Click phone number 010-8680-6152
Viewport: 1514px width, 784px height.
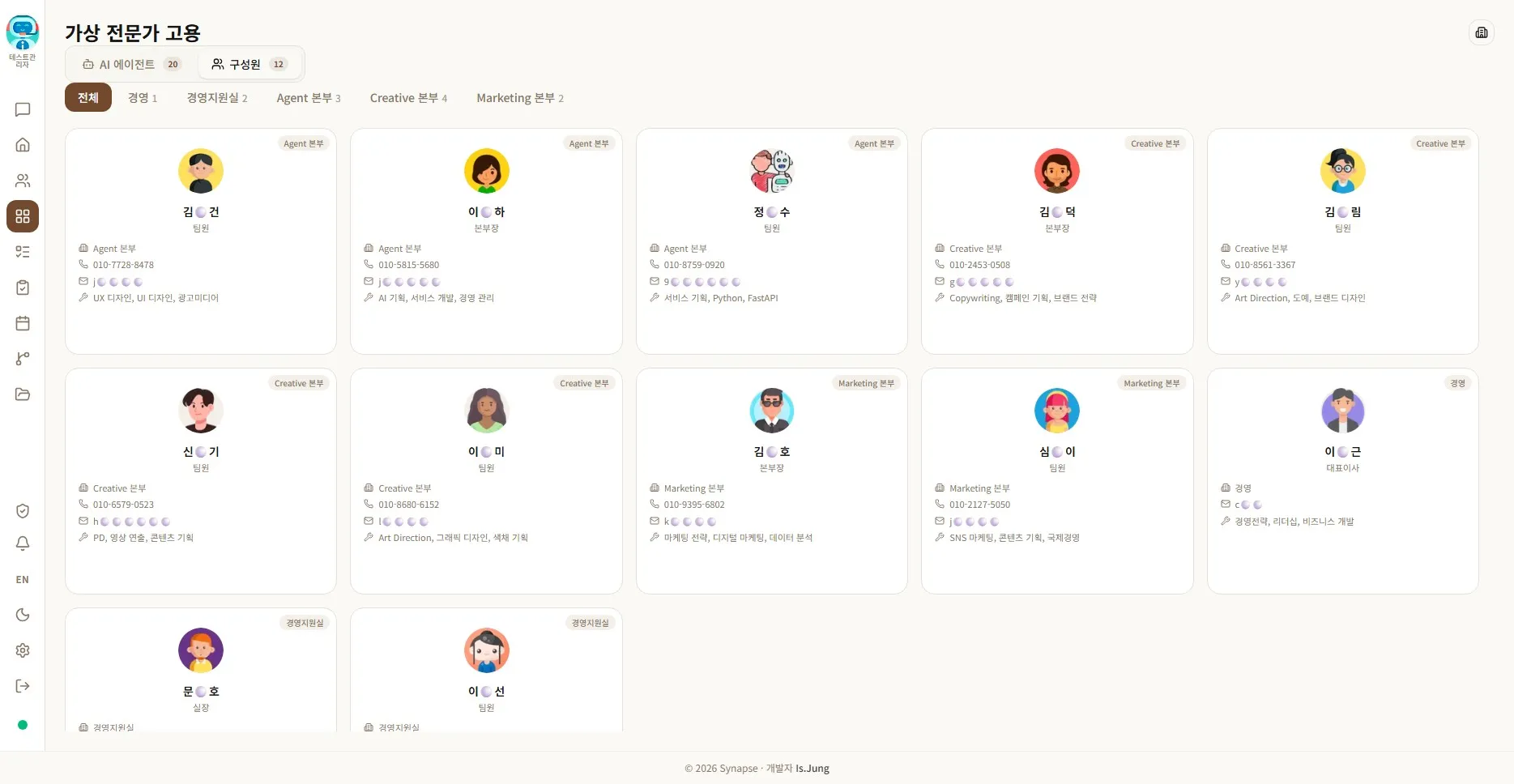pos(408,505)
